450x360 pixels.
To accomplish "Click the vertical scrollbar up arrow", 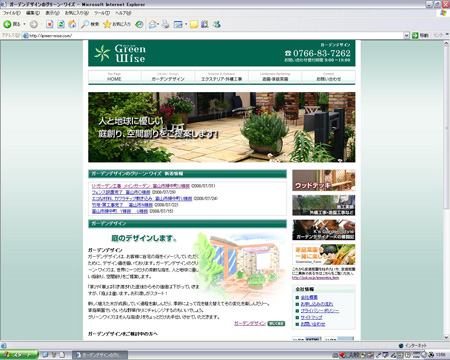I will pos(447,43).
